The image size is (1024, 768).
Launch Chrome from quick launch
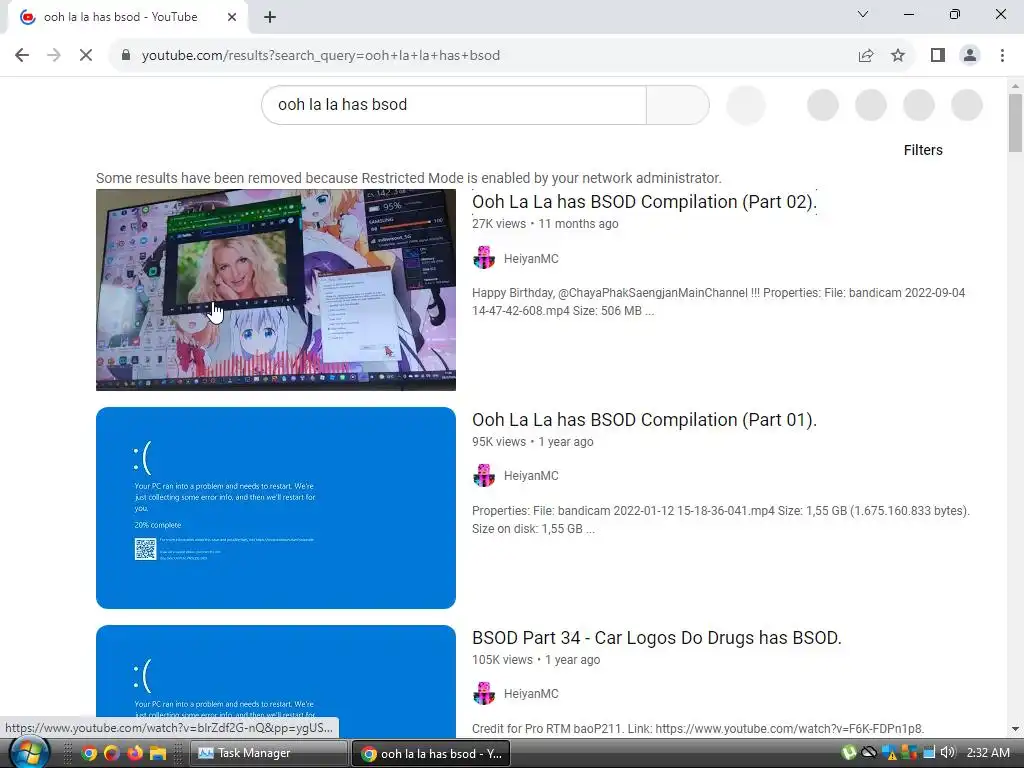tap(89, 754)
